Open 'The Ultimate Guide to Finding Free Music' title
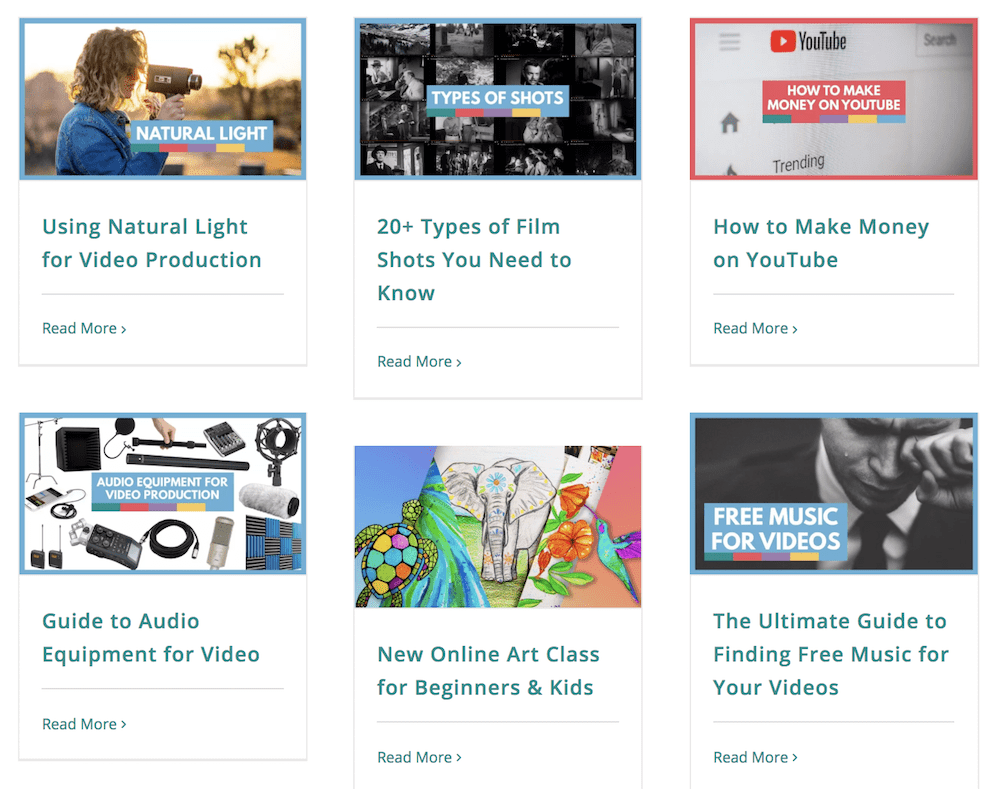The image size is (1000, 789). click(831, 654)
